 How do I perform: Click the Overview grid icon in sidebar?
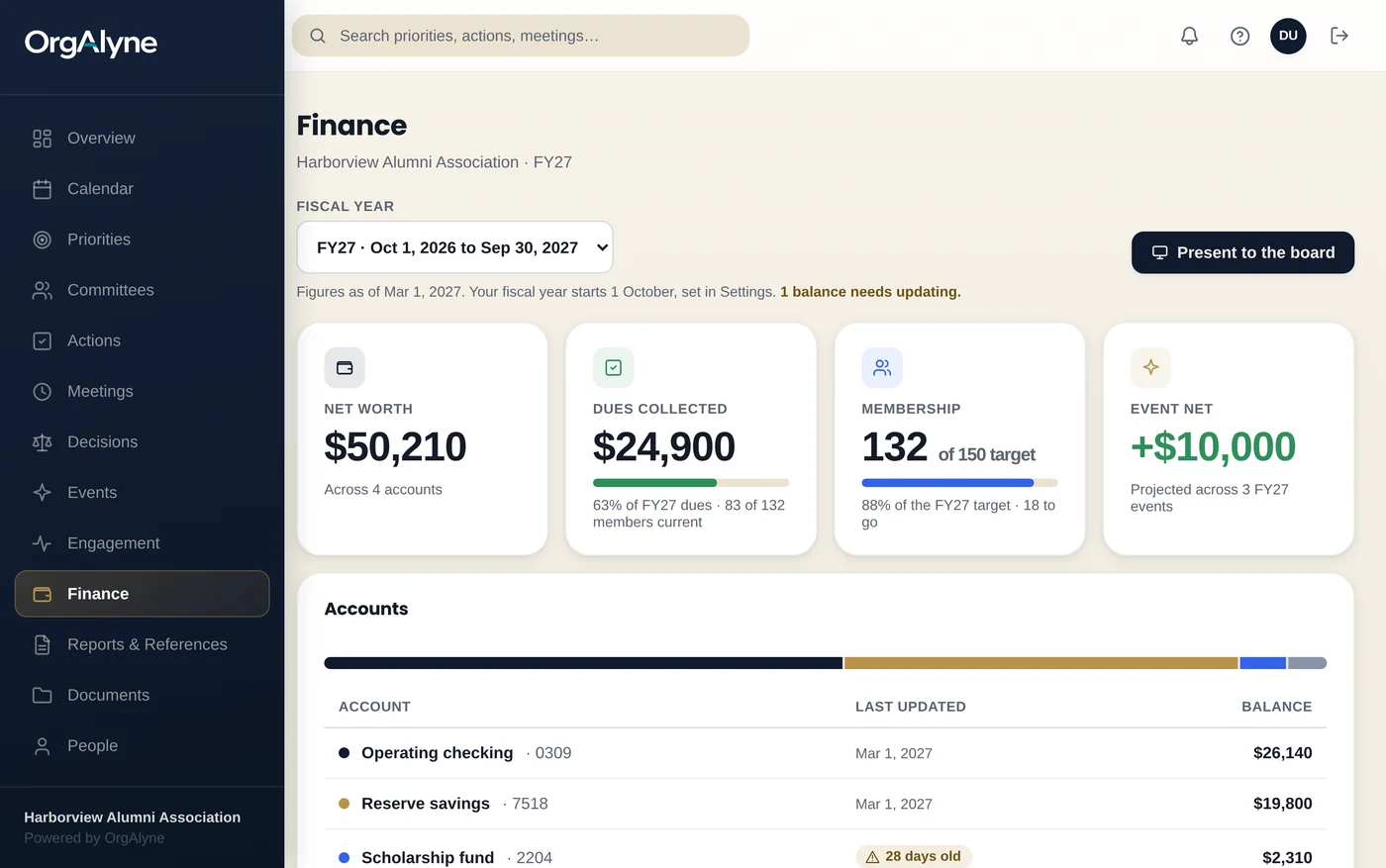[x=42, y=139]
